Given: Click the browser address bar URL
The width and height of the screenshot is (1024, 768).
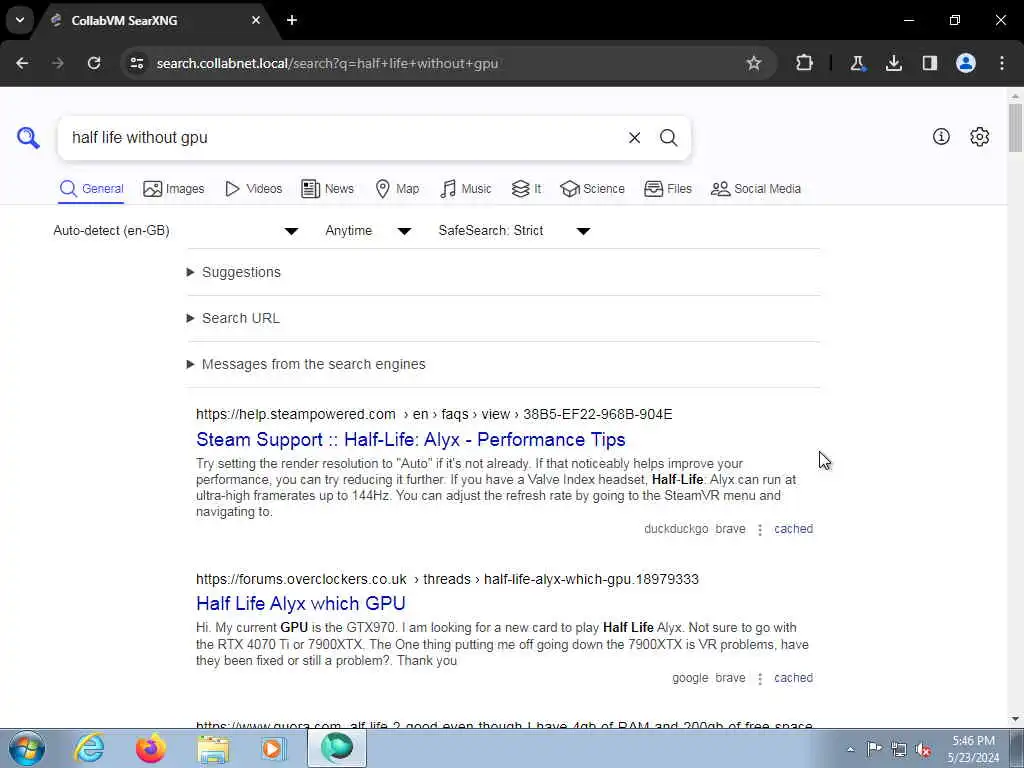Looking at the screenshot, I should pyautogui.click(x=327, y=63).
